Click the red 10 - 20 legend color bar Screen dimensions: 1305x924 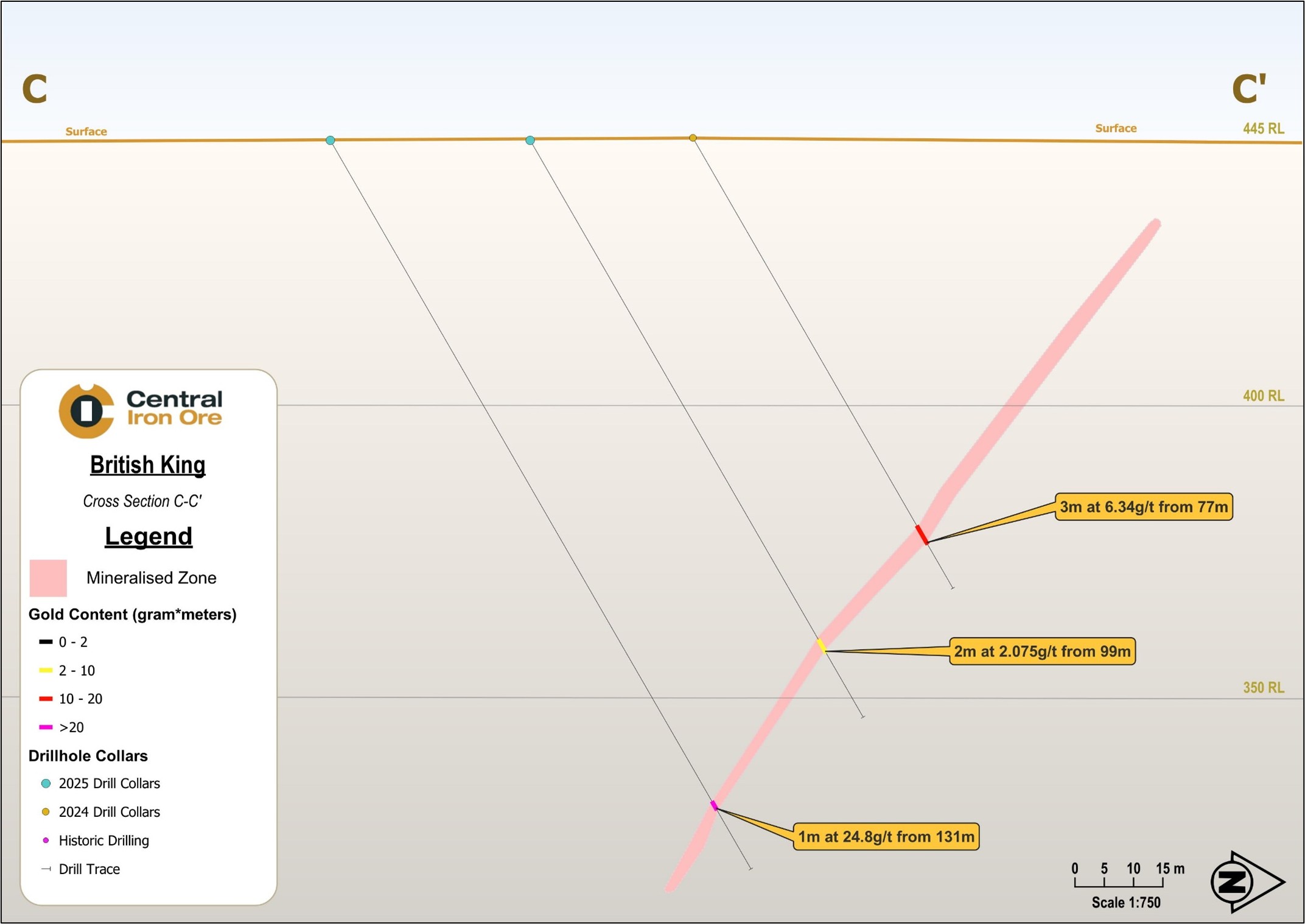(x=46, y=699)
